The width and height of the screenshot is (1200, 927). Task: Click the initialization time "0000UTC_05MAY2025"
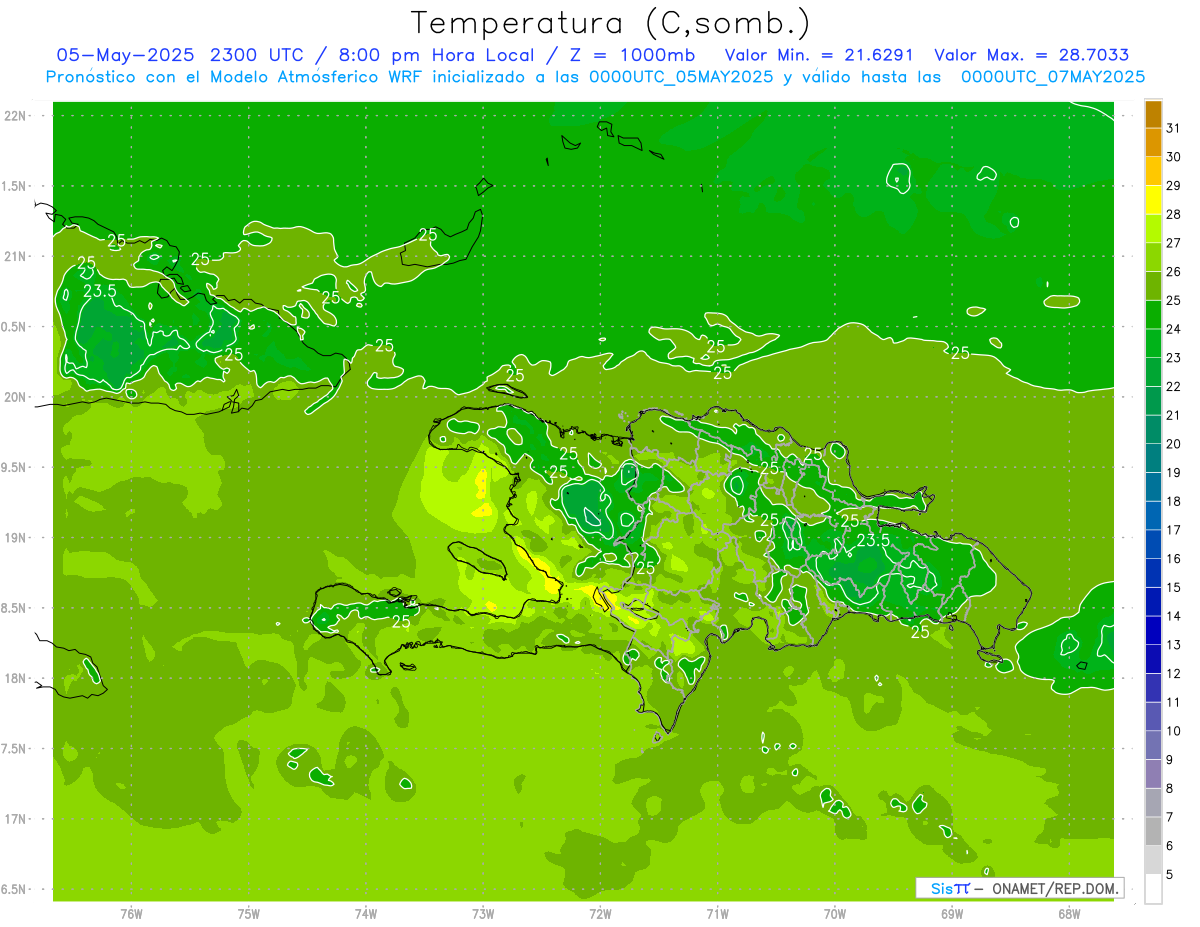(681, 77)
